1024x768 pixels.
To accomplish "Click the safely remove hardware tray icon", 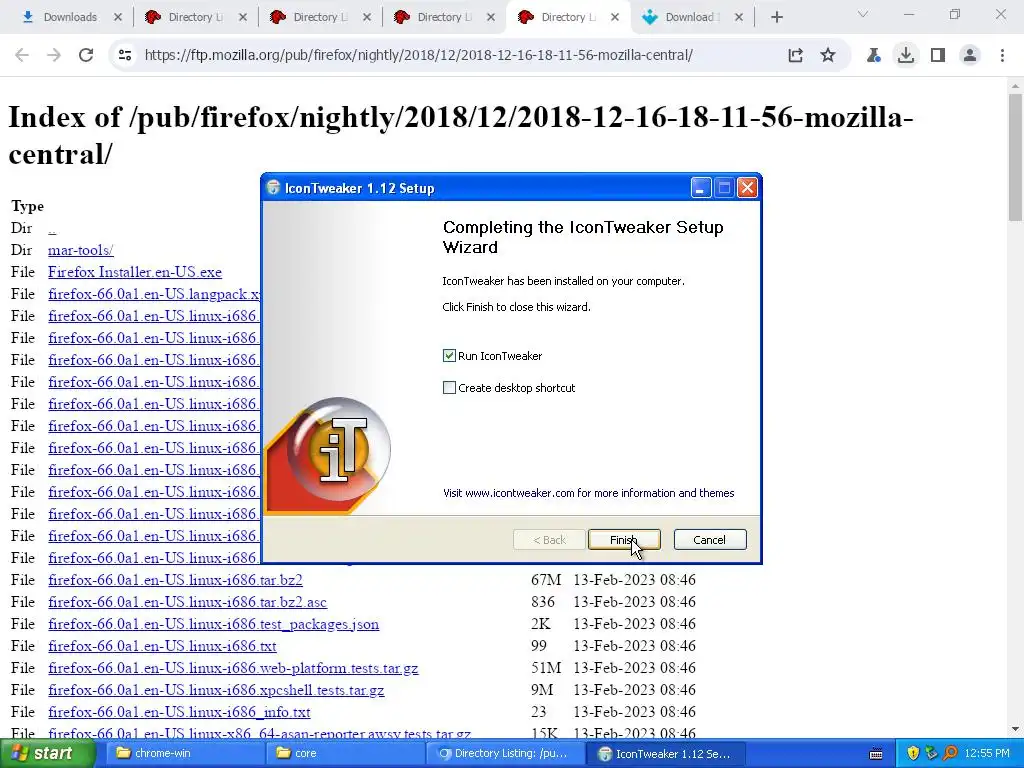I will click(931, 754).
